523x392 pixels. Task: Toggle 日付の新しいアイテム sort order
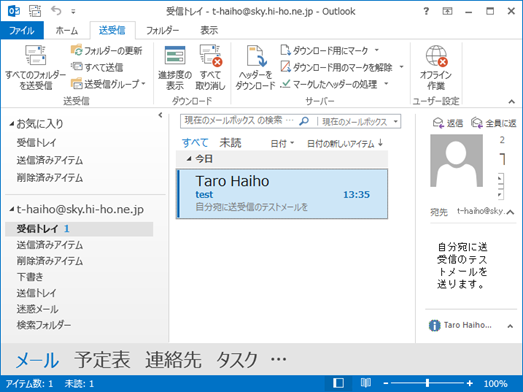tap(345, 144)
